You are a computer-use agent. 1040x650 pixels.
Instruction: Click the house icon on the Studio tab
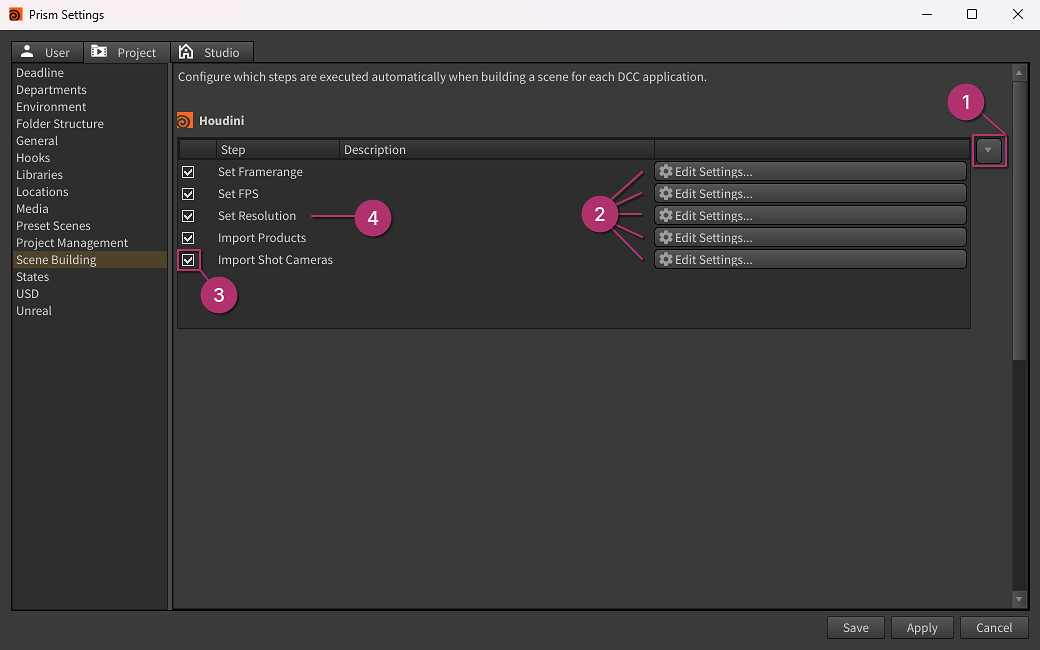click(185, 51)
